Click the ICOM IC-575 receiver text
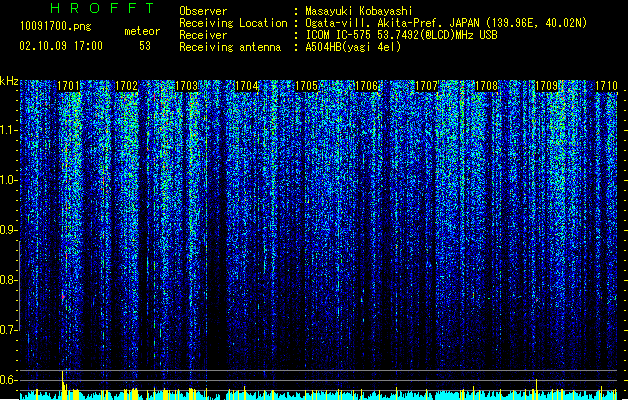The width and height of the screenshot is (629, 400). click(x=401, y=35)
